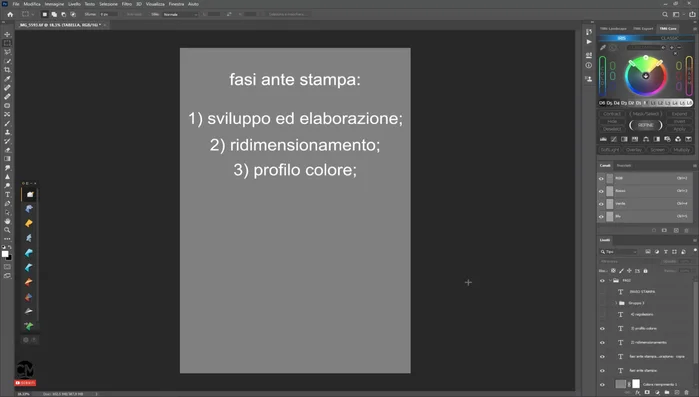Delete layer with trash icon in Livelli panel
Viewport: 699px width, 397px height.
[x=687, y=393]
